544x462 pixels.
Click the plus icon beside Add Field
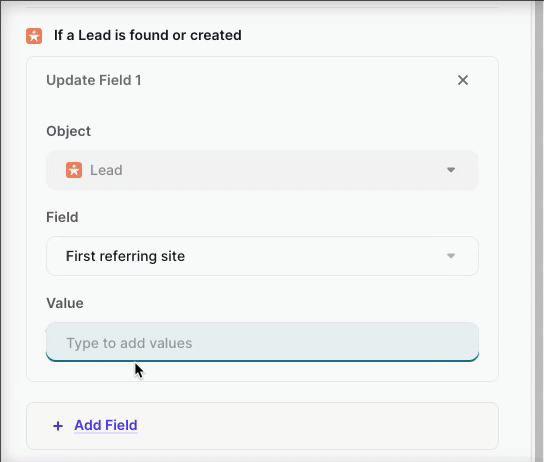(58, 426)
